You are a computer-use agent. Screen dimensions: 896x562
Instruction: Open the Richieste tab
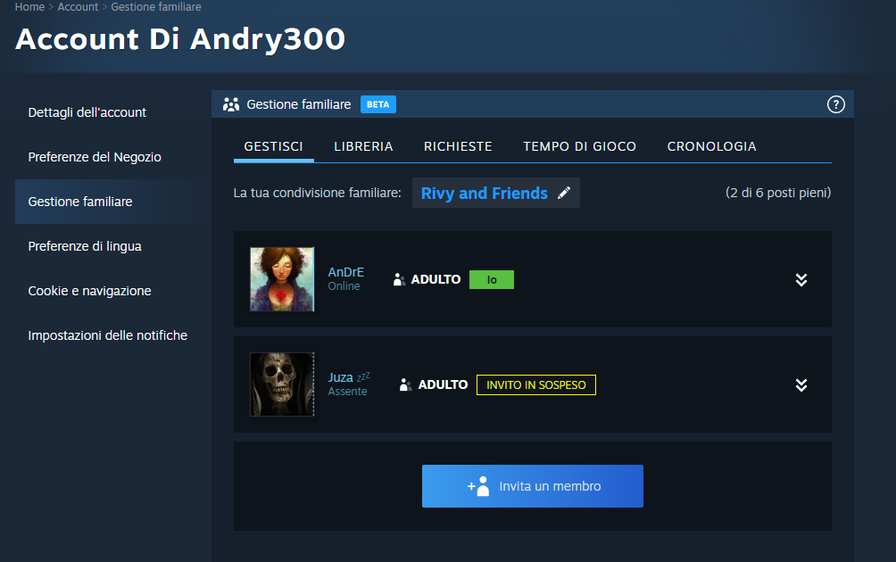(458, 146)
